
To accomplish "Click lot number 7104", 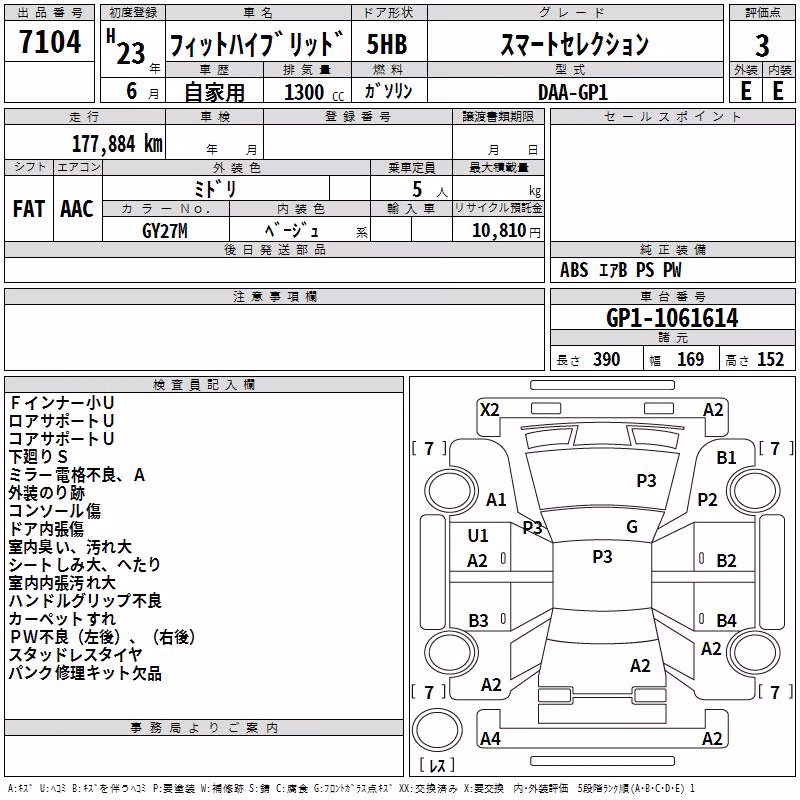I will (x=50, y=41).
